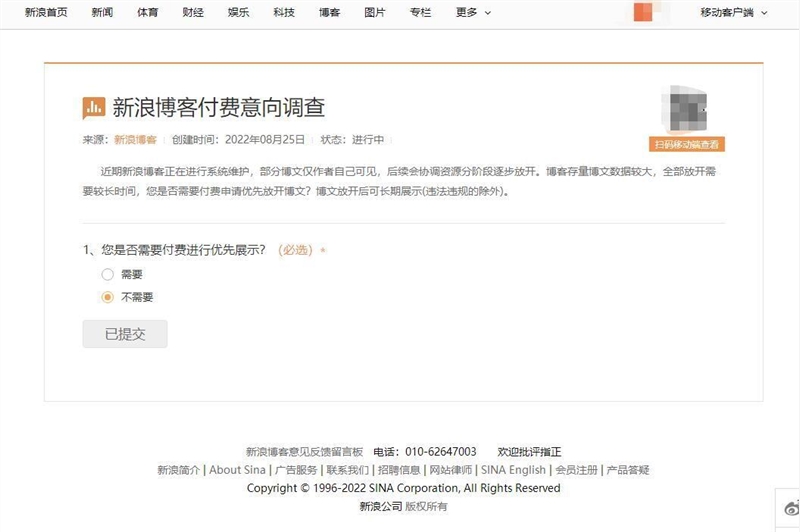Go to 新闻 in the navigation bar
This screenshot has width=800, height=532.
102,12
